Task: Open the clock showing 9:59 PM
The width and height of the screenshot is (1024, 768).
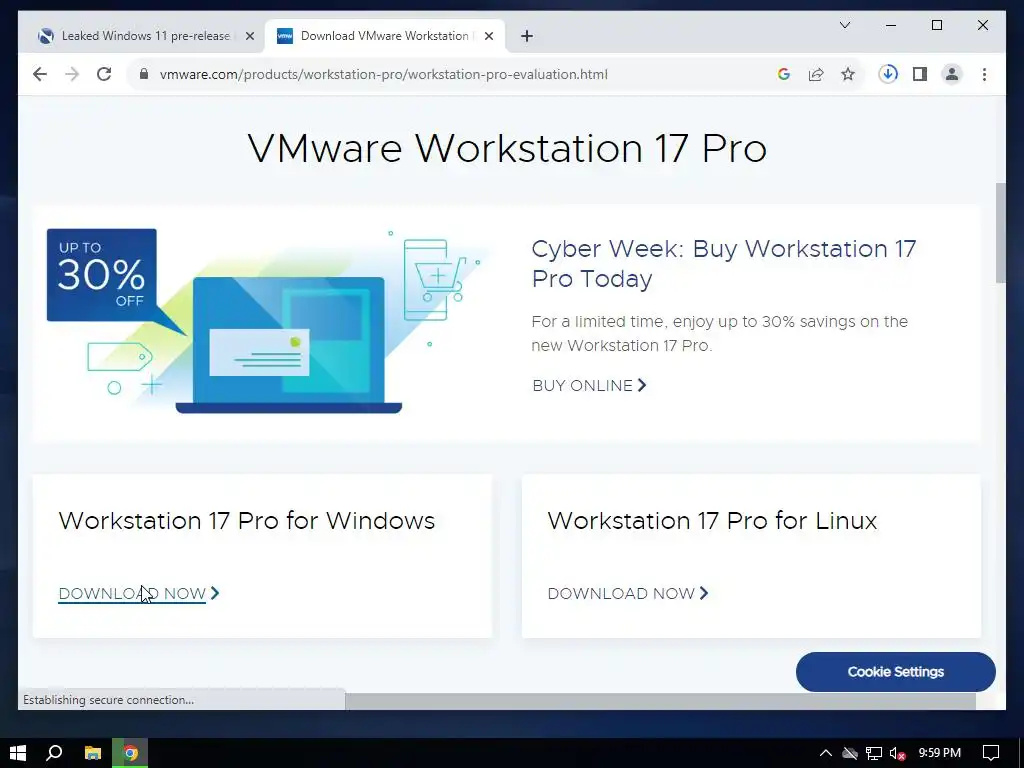Action: pos(940,753)
